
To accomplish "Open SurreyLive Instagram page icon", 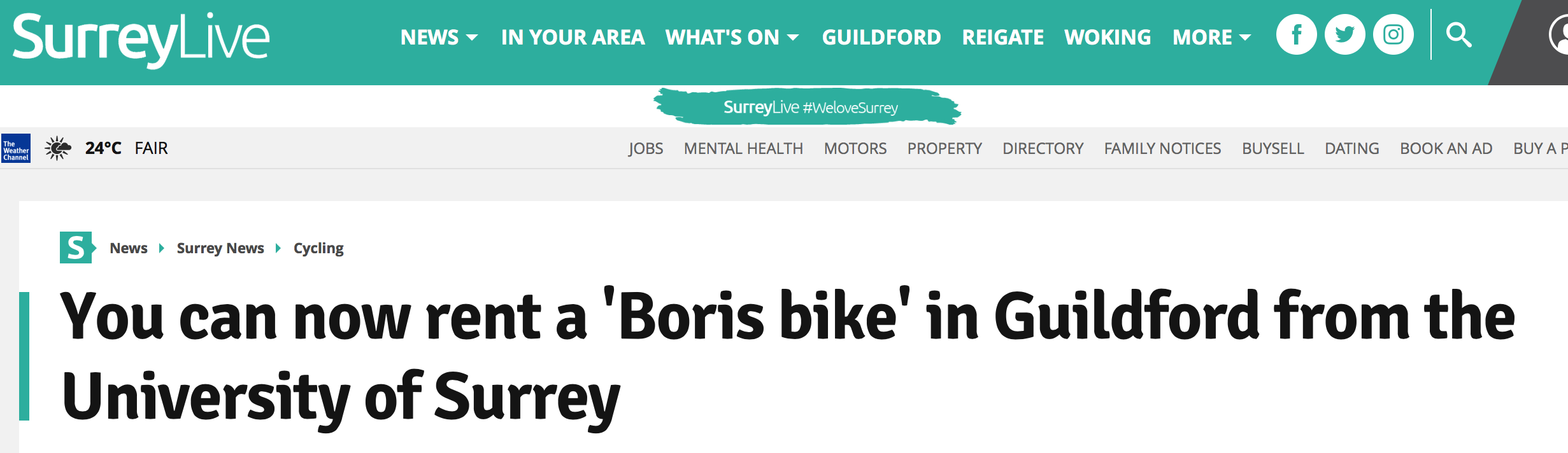I will [x=1393, y=35].
